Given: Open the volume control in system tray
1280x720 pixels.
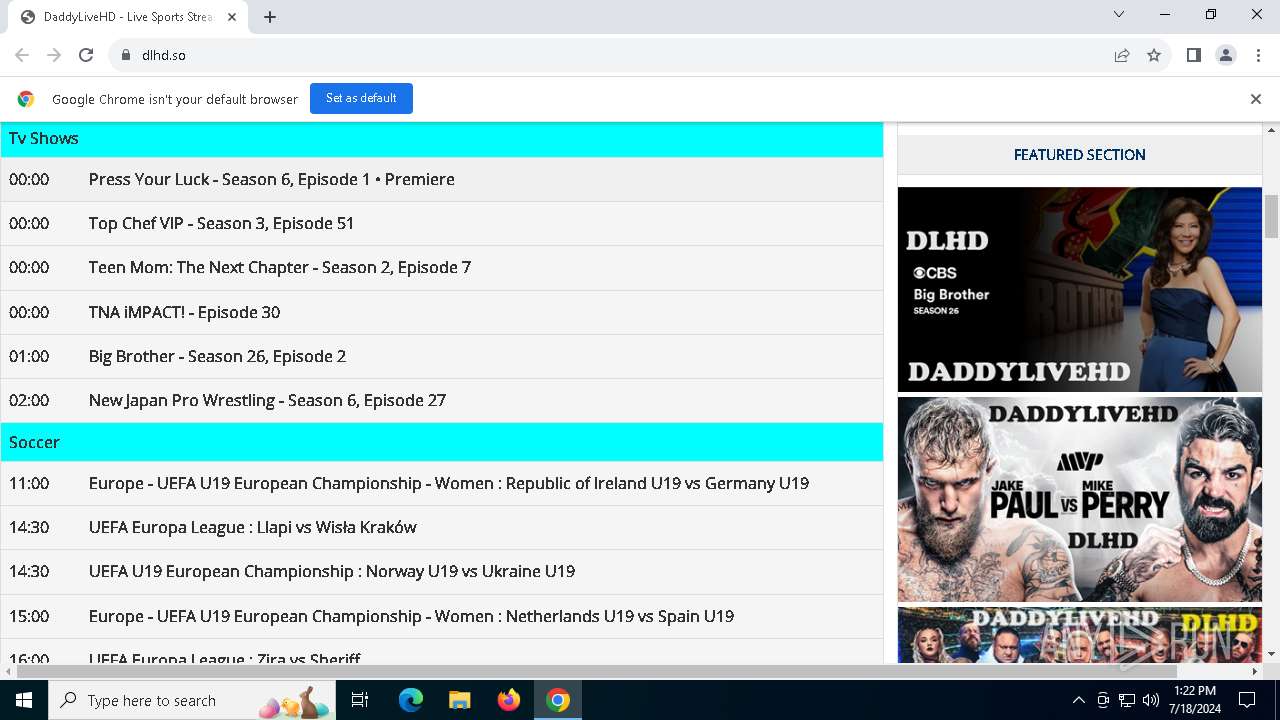Looking at the screenshot, I should (1151, 700).
